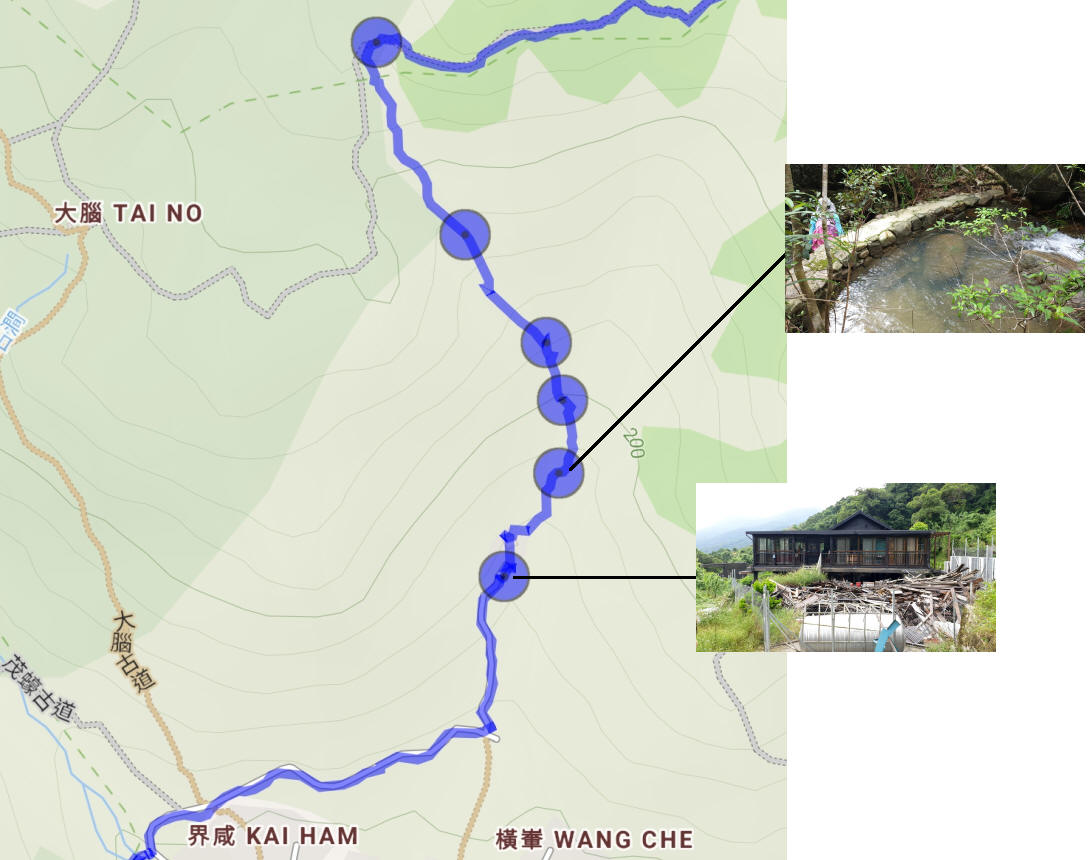Image resolution: width=1091 pixels, height=860 pixels.
Task: Click the 大腦 TAI NO place label
Action: pyautogui.click(x=128, y=213)
